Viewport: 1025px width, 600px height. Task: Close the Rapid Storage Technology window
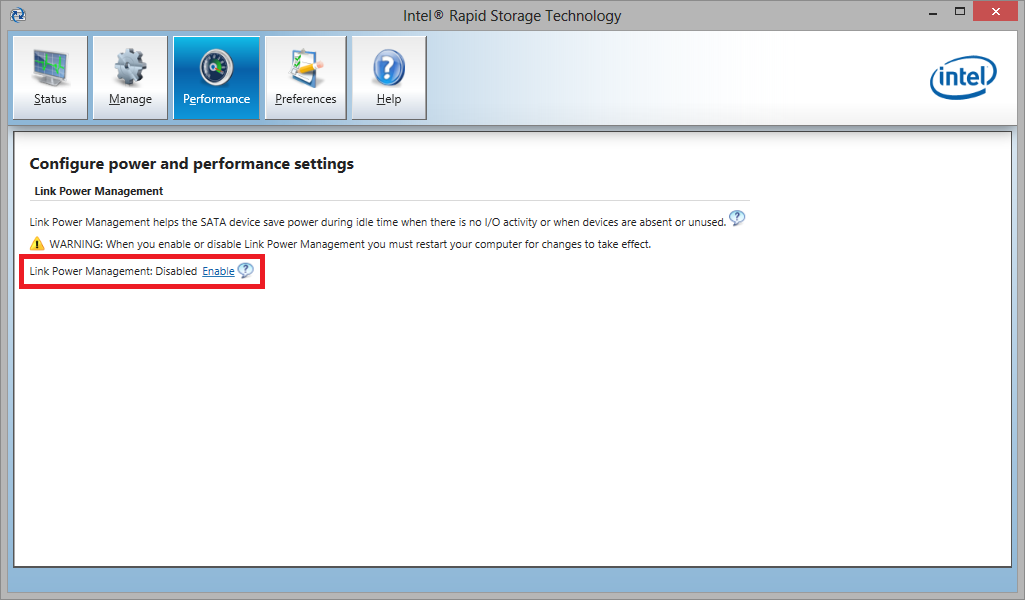pos(996,12)
